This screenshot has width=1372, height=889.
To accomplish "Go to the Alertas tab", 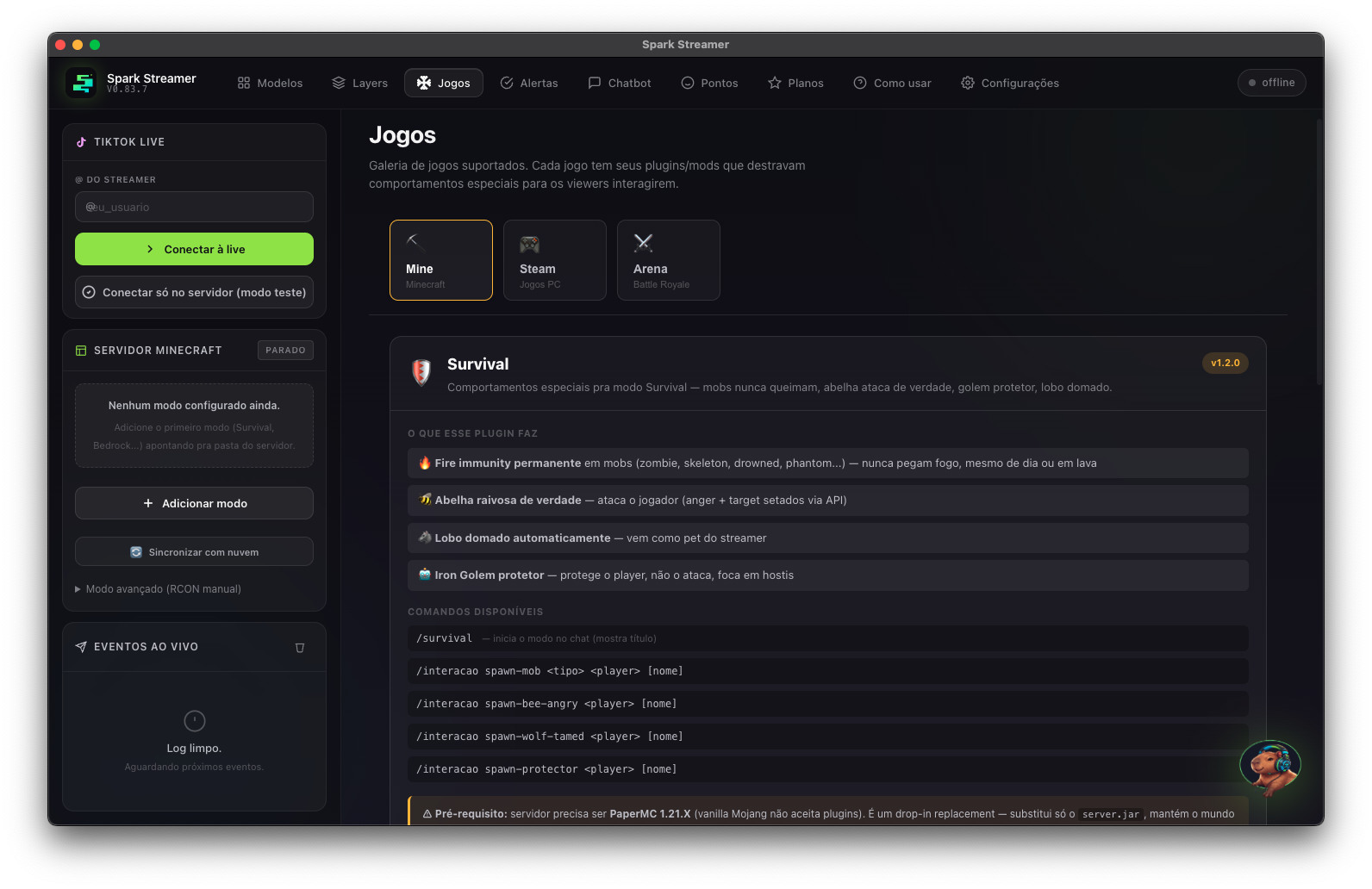I will [x=529, y=83].
